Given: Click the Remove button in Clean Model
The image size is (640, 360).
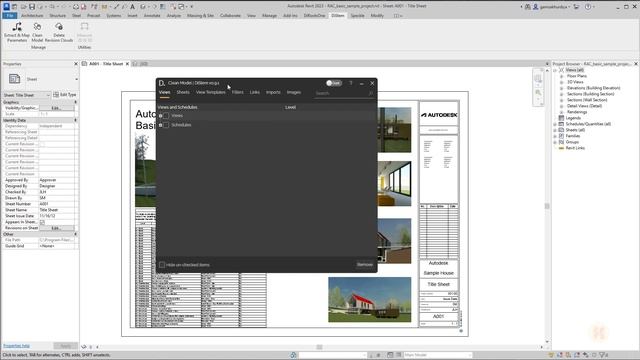Looking at the screenshot, I should 364,264.
